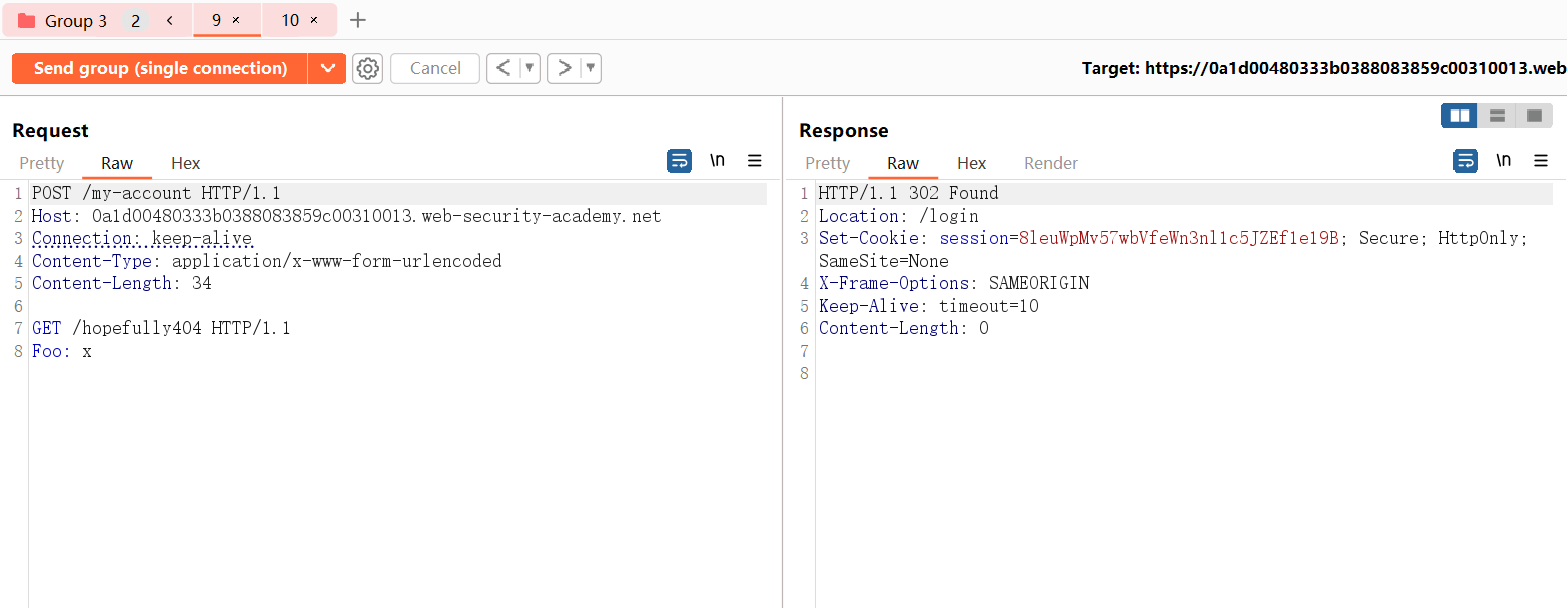
Task: Open the history forward dropdown
Action: [591, 68]
